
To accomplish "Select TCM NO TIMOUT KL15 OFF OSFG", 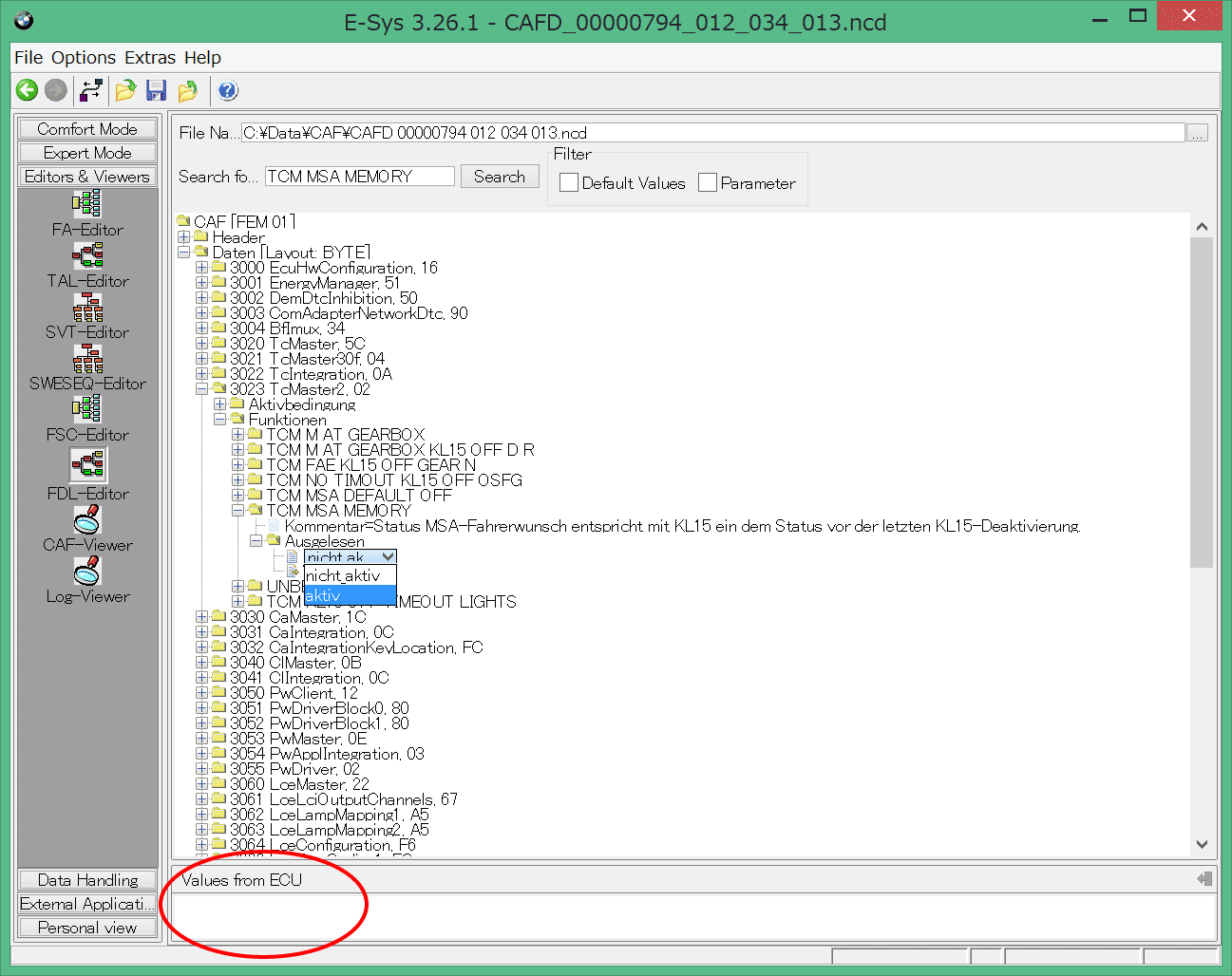I will (394, 480).
